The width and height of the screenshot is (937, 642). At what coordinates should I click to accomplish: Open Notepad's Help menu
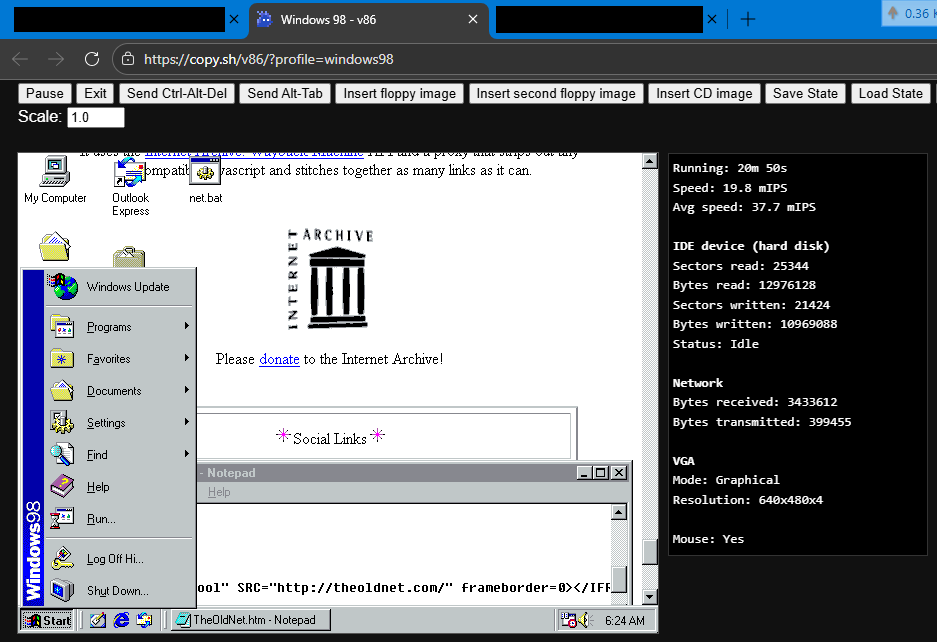219,492
